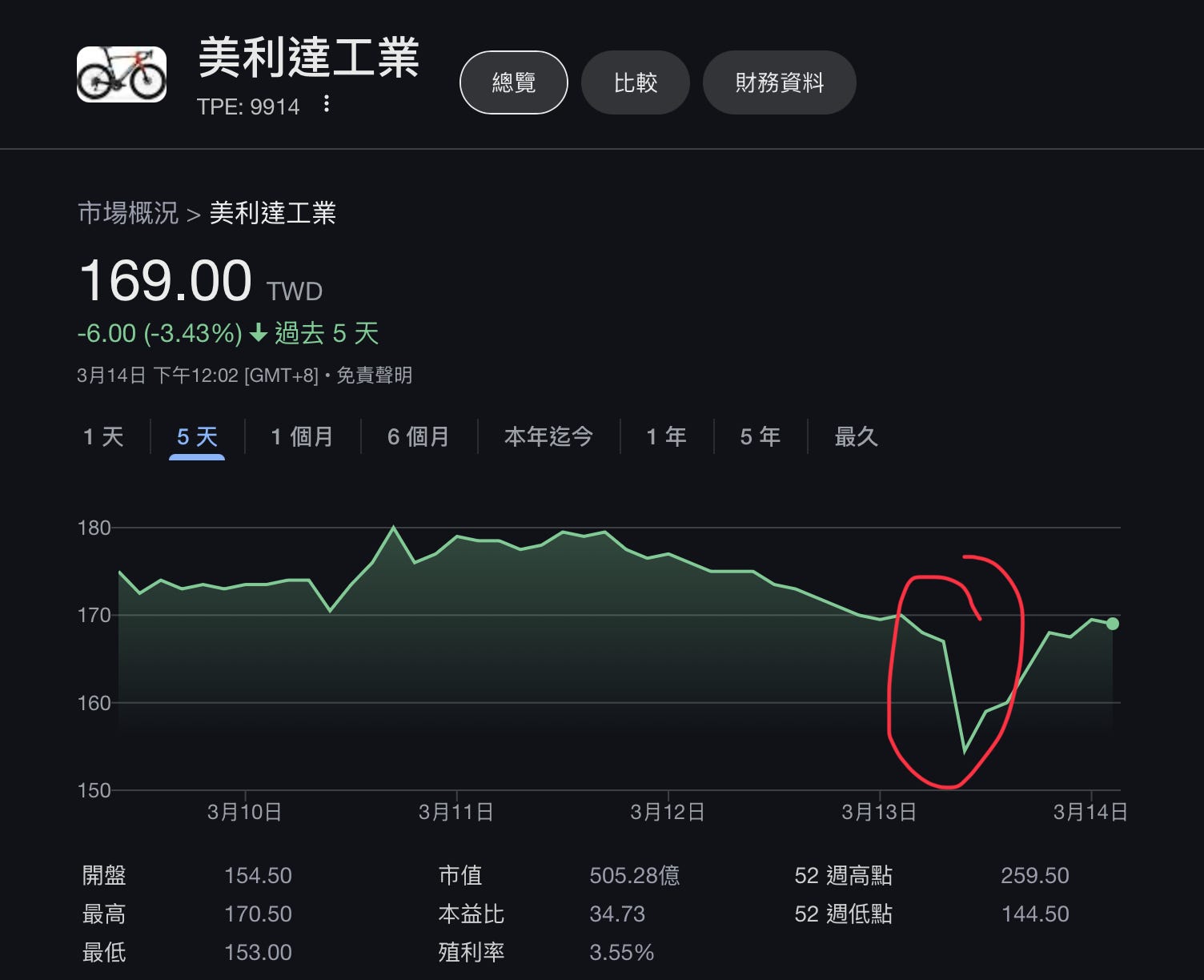Click the 市值 value 505.28億

(634, 875)
